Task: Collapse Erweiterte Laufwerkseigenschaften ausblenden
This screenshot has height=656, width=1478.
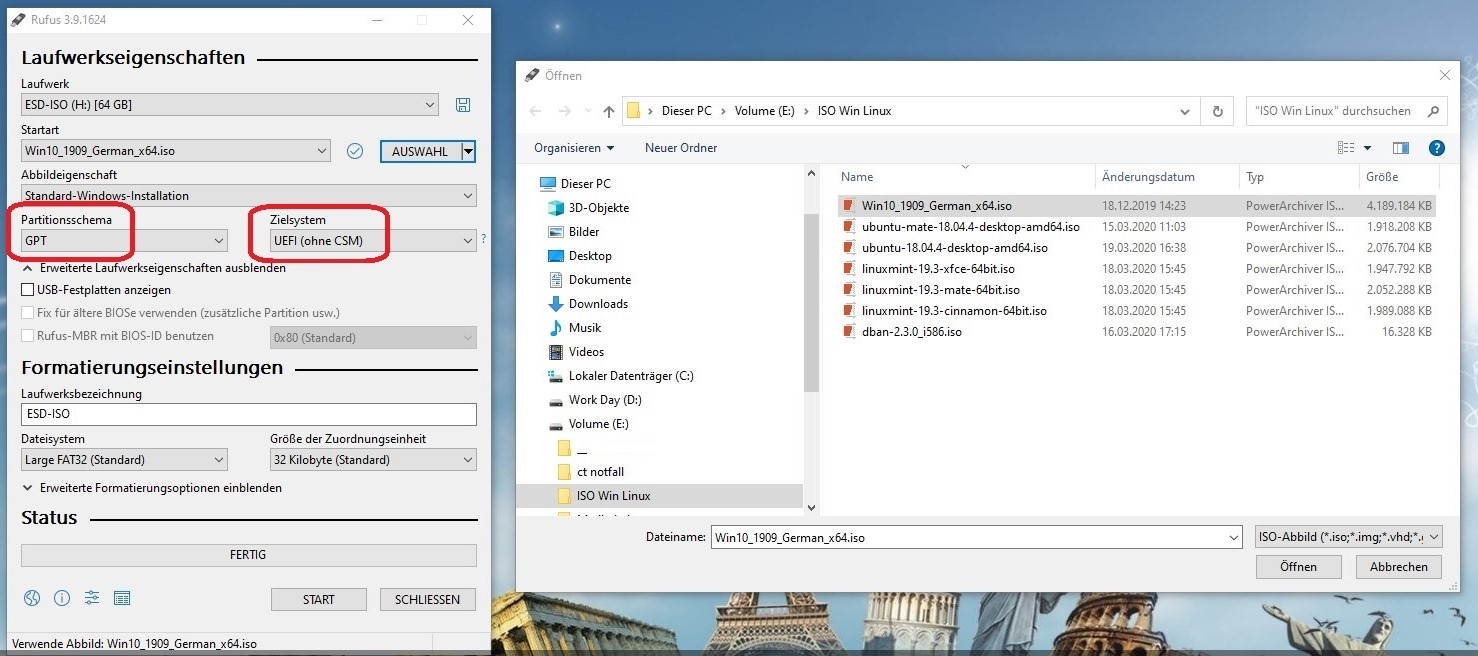Action: [154, 268]
